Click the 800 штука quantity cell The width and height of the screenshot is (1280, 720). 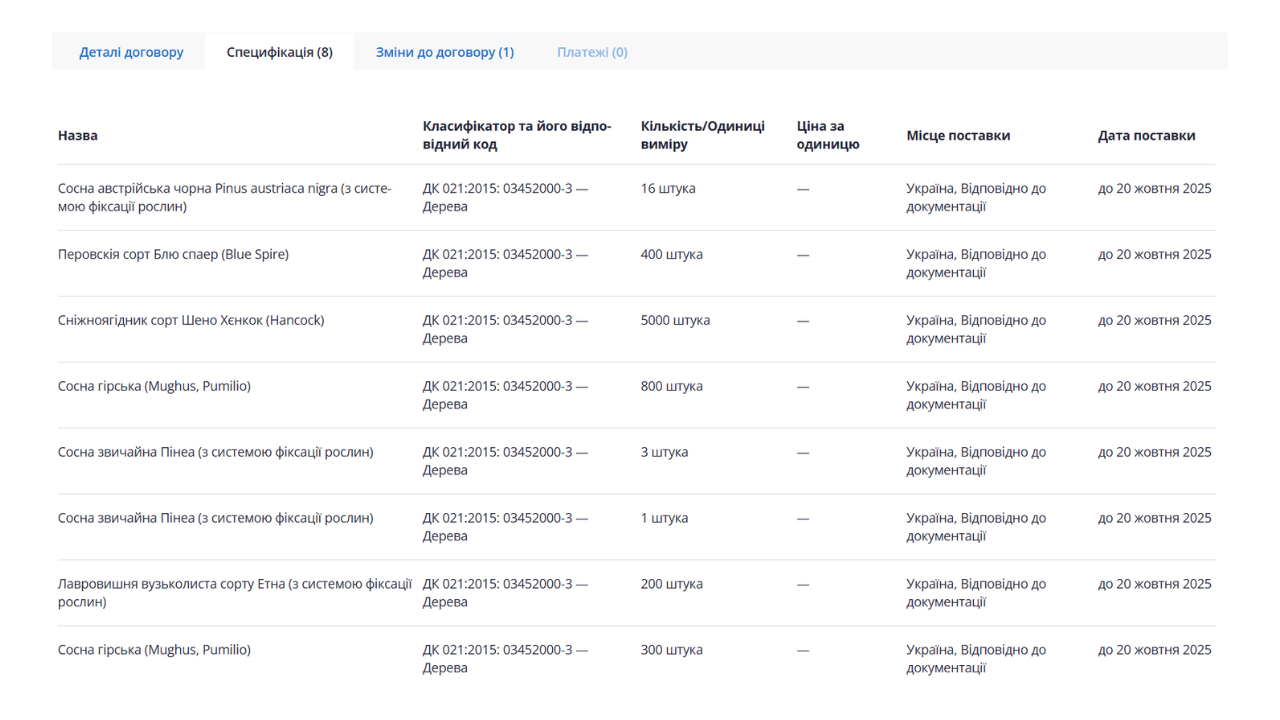[x=671, y=387]
